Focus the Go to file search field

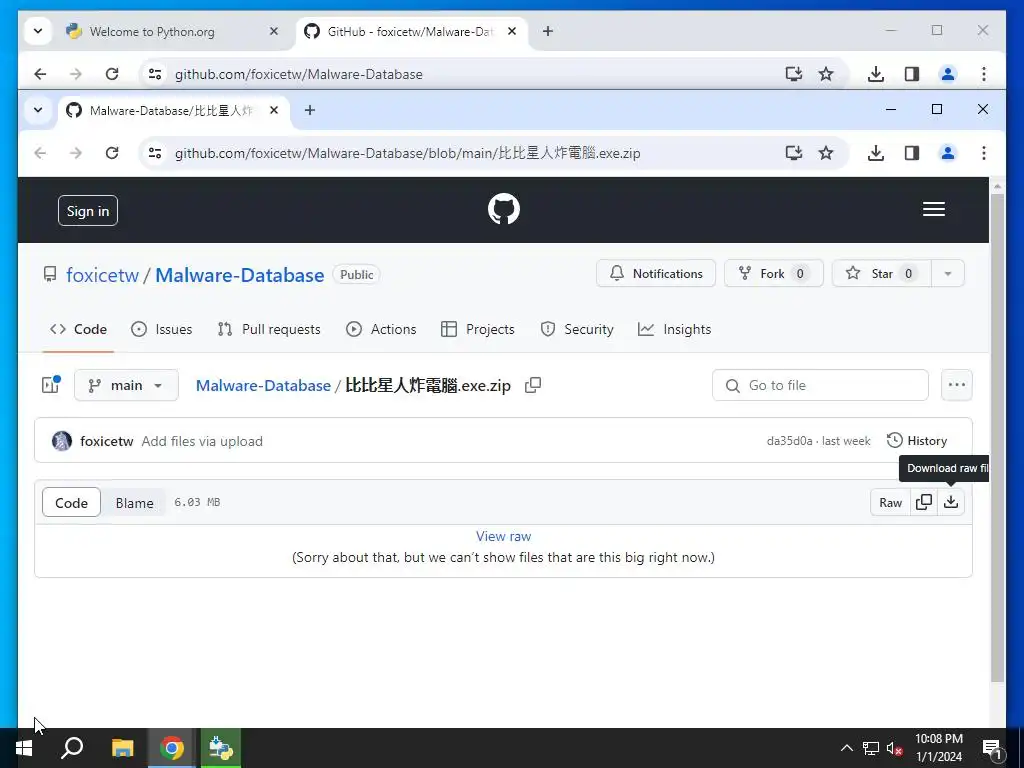tap(820, 385)
